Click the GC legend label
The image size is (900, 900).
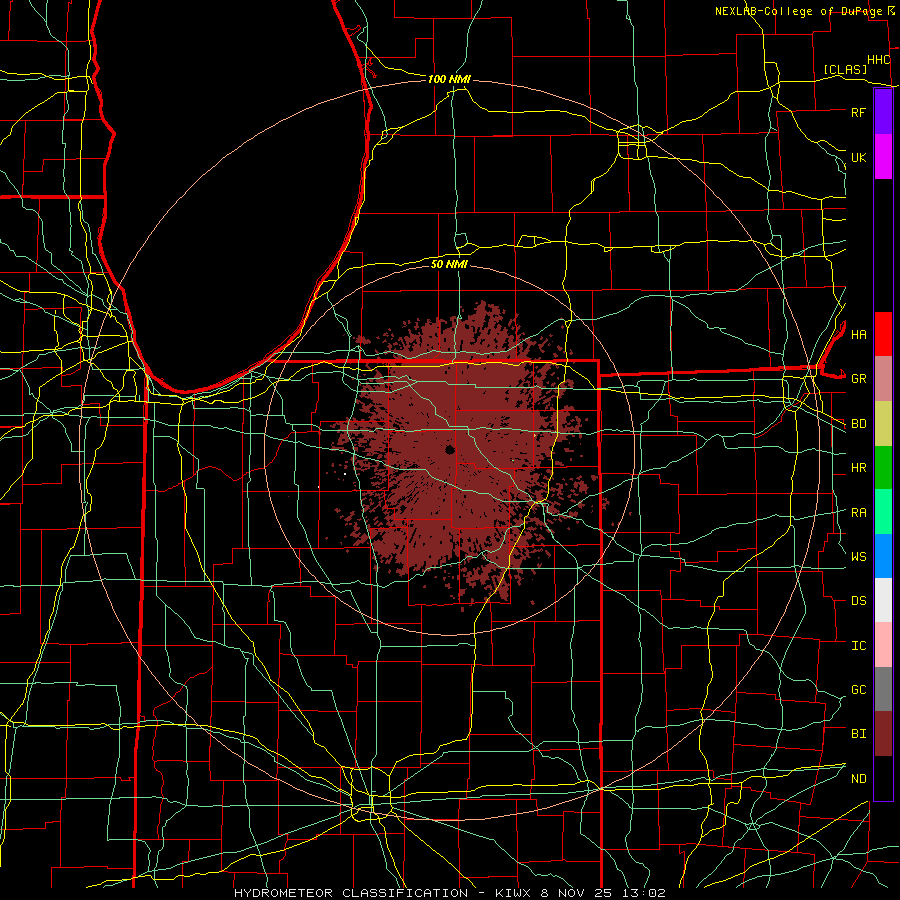858,690
